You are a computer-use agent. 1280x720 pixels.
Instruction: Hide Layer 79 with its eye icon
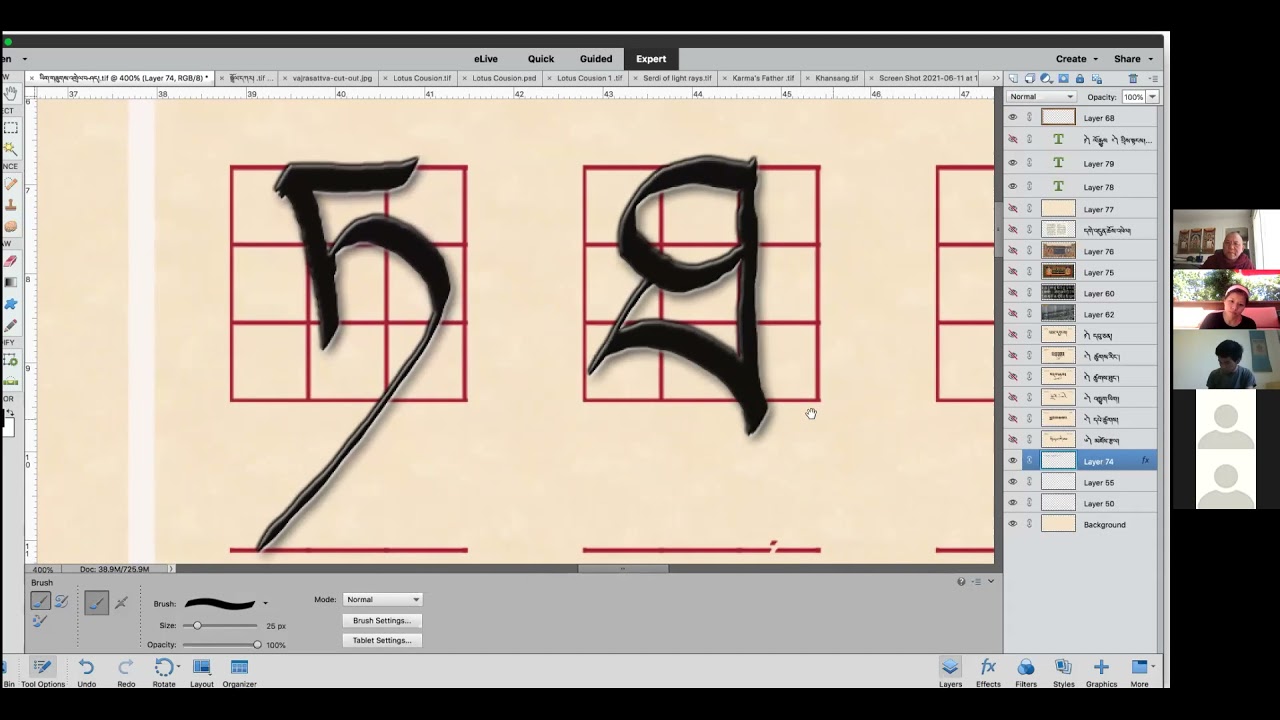[1012, 163]
